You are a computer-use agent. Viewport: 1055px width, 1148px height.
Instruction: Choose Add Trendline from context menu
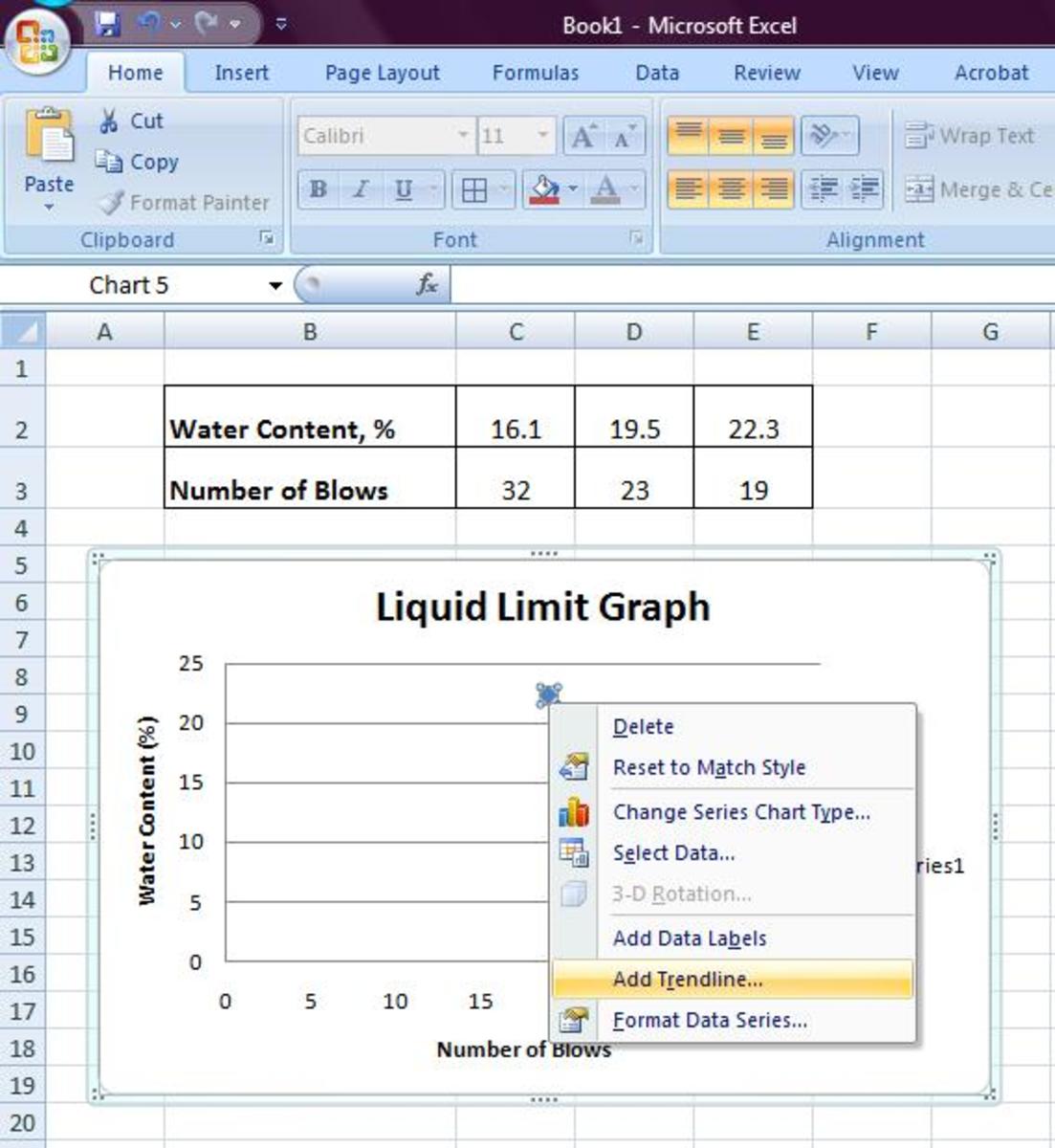click(686, 979)
